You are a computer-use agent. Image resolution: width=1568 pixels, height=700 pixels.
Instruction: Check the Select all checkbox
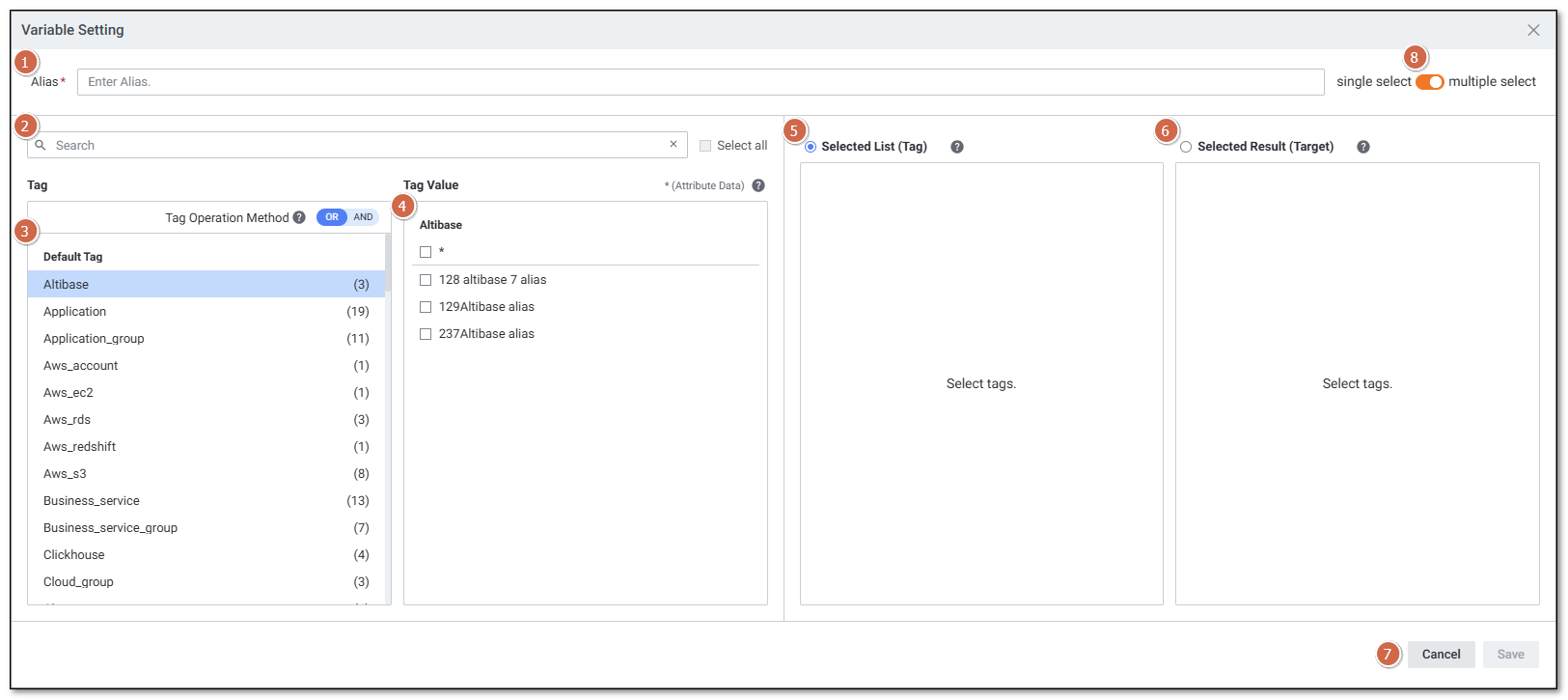click(x=705, y=146)
